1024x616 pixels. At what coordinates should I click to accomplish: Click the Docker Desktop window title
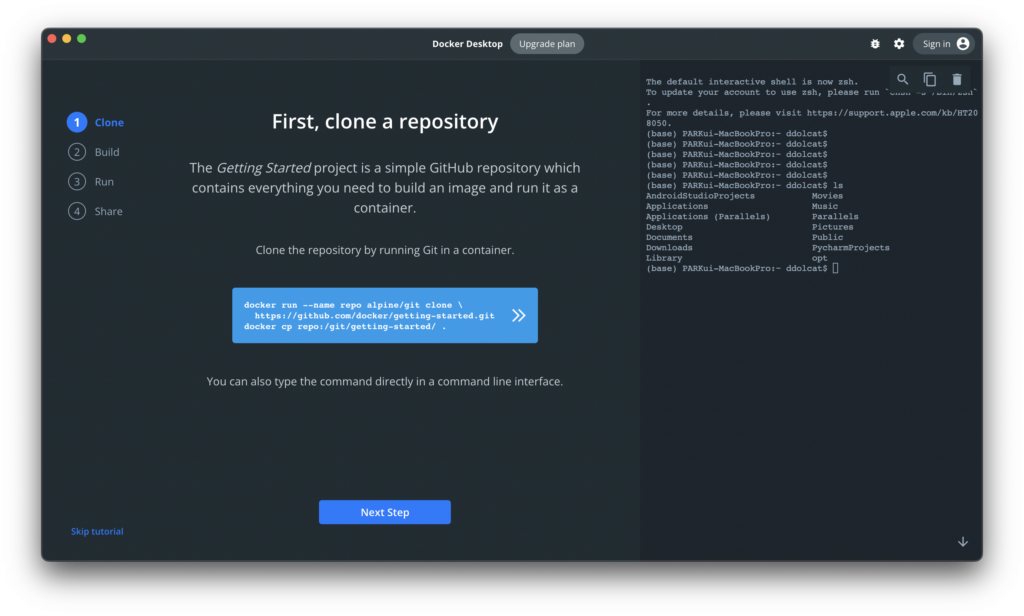[x=467, y=44]
